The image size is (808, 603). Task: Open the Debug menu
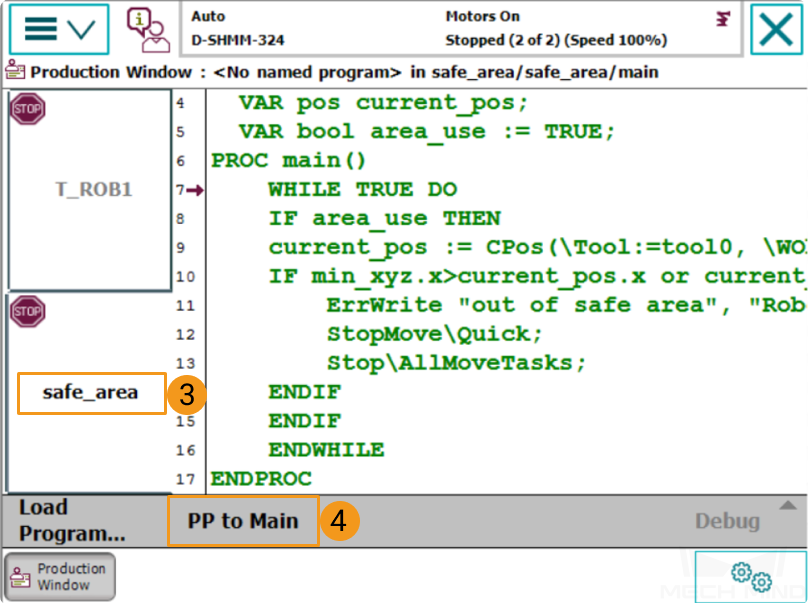[727, 521]
